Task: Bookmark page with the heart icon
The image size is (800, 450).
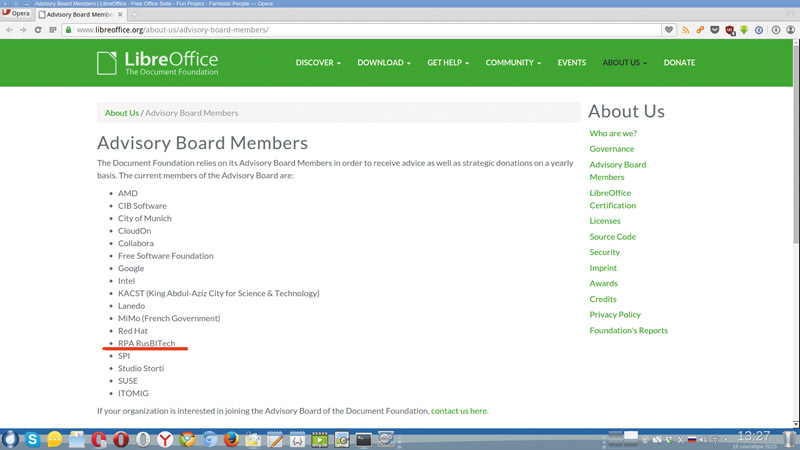Action: pos(669,30)
